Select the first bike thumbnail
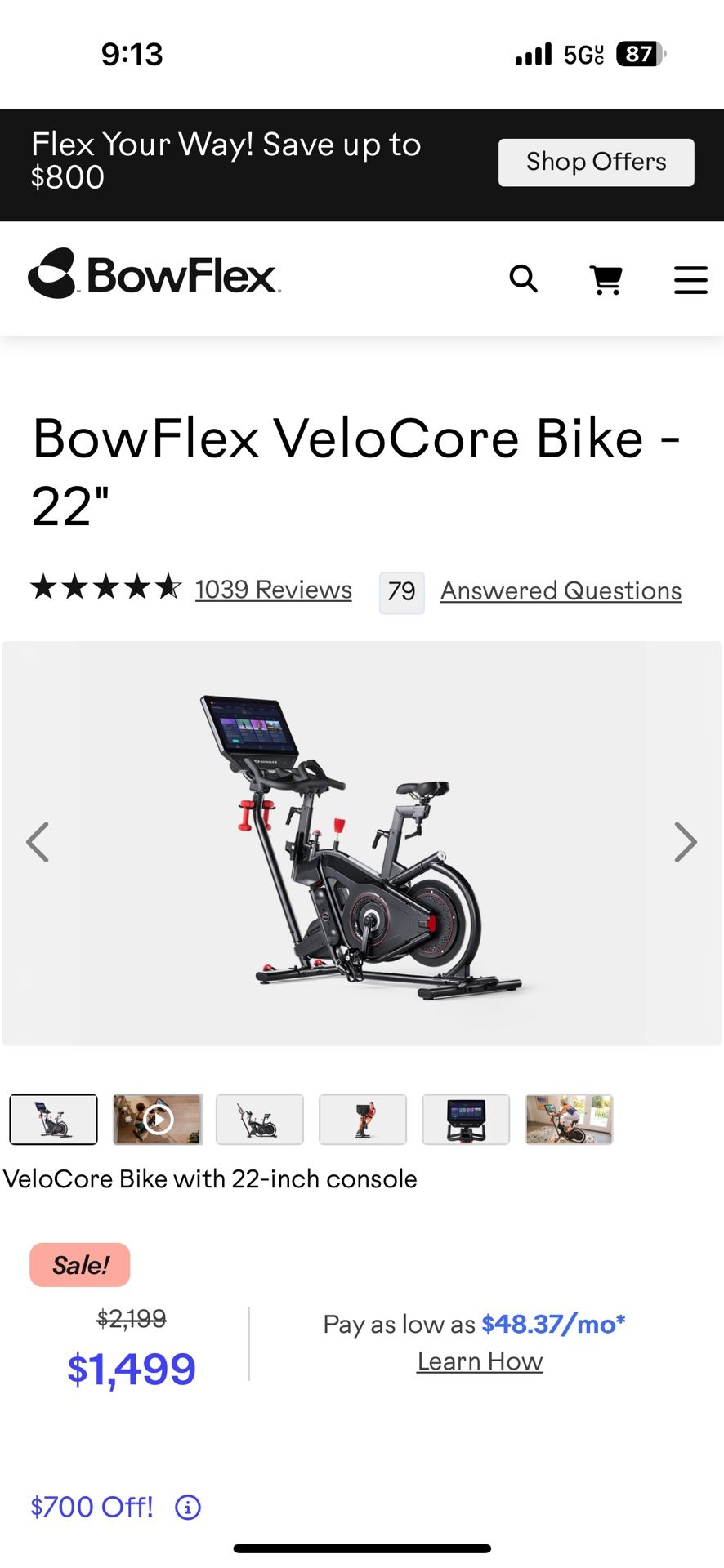724x1568 pixels. (54, 1119)
